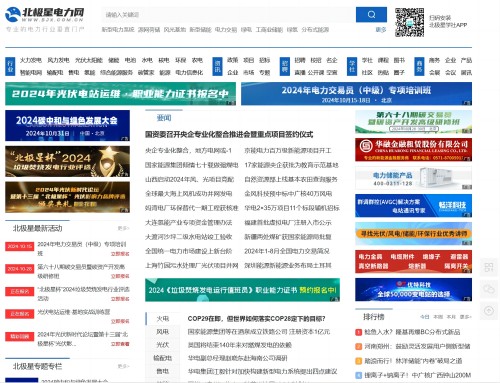
Task: Click the blue search magnifier button
Action: [x=371, y=15]
